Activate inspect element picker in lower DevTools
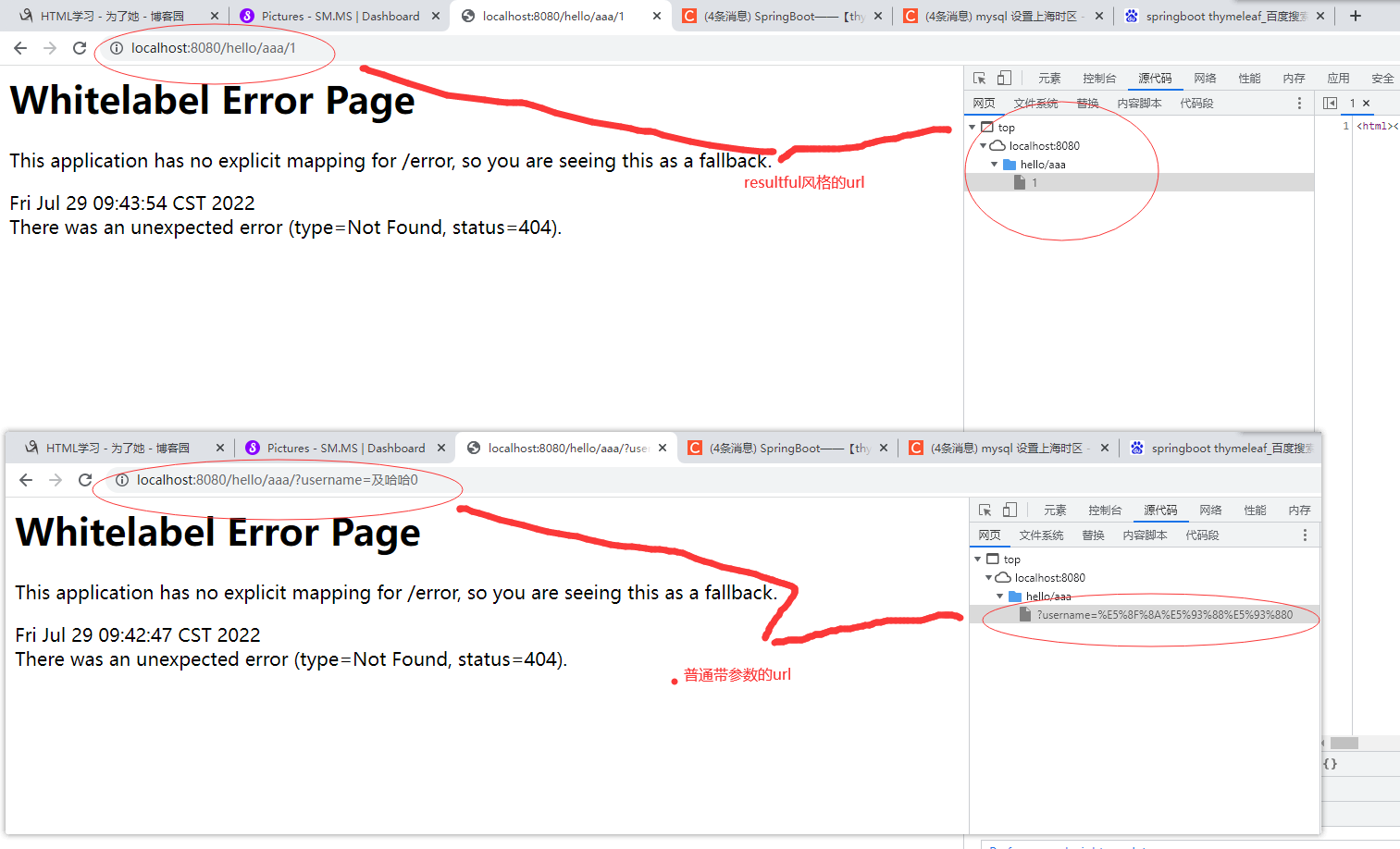The width and height of the screenshot is (1400, 849). pos(985,511)
